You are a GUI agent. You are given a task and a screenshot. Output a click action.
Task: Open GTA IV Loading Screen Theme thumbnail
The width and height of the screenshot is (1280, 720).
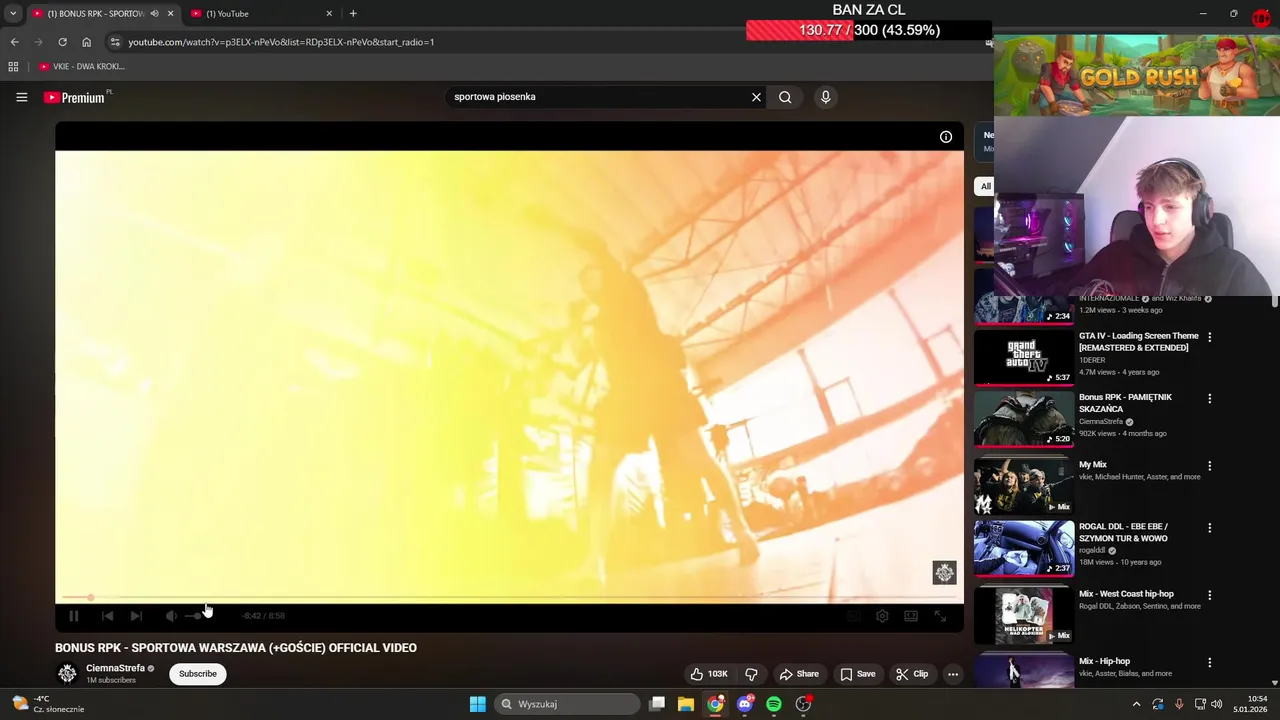pos(1024,357)
